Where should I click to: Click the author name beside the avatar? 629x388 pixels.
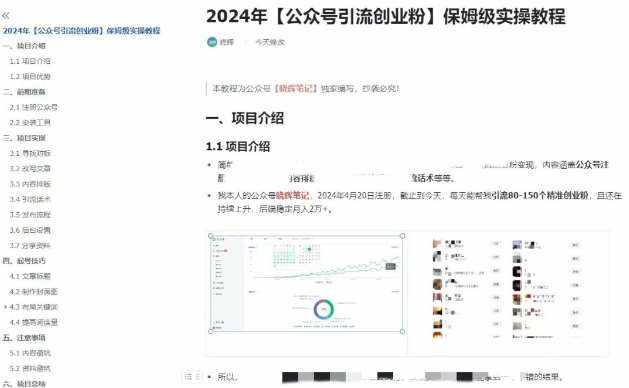[227, 42]
